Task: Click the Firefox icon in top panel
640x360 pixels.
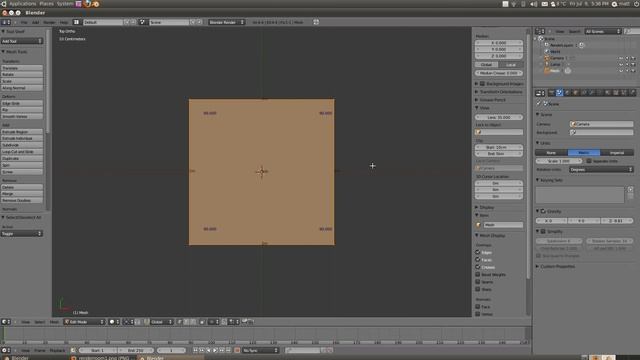Action: [x=87, y=4]
